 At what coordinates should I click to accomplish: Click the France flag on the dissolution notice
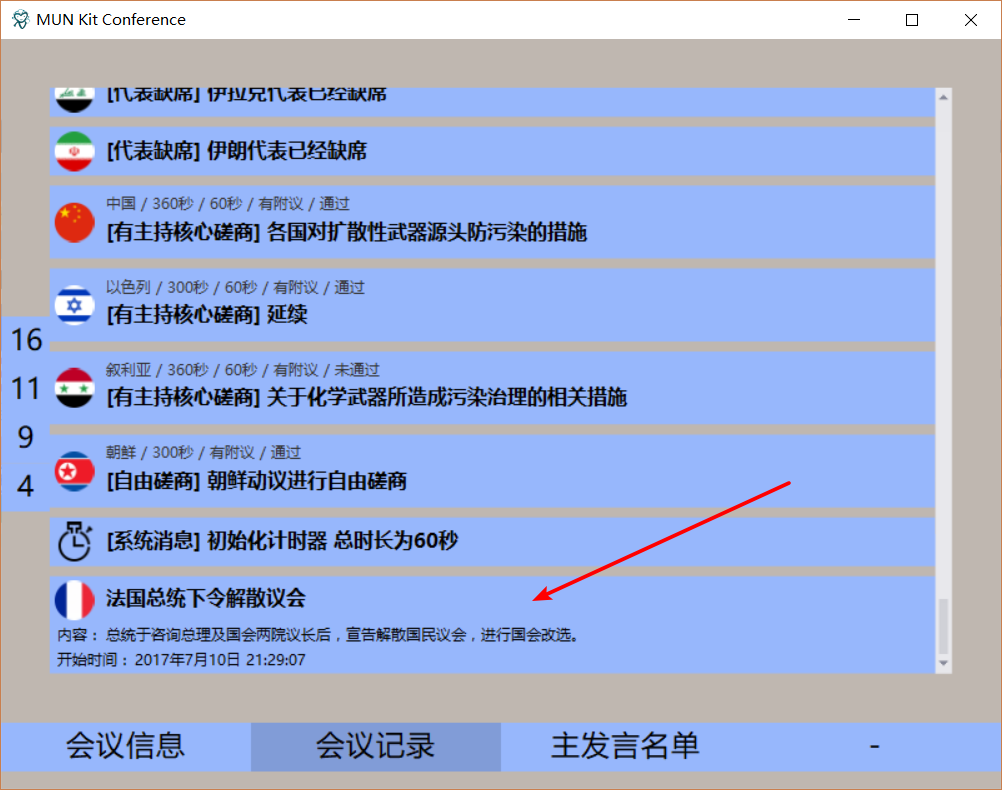74,600
